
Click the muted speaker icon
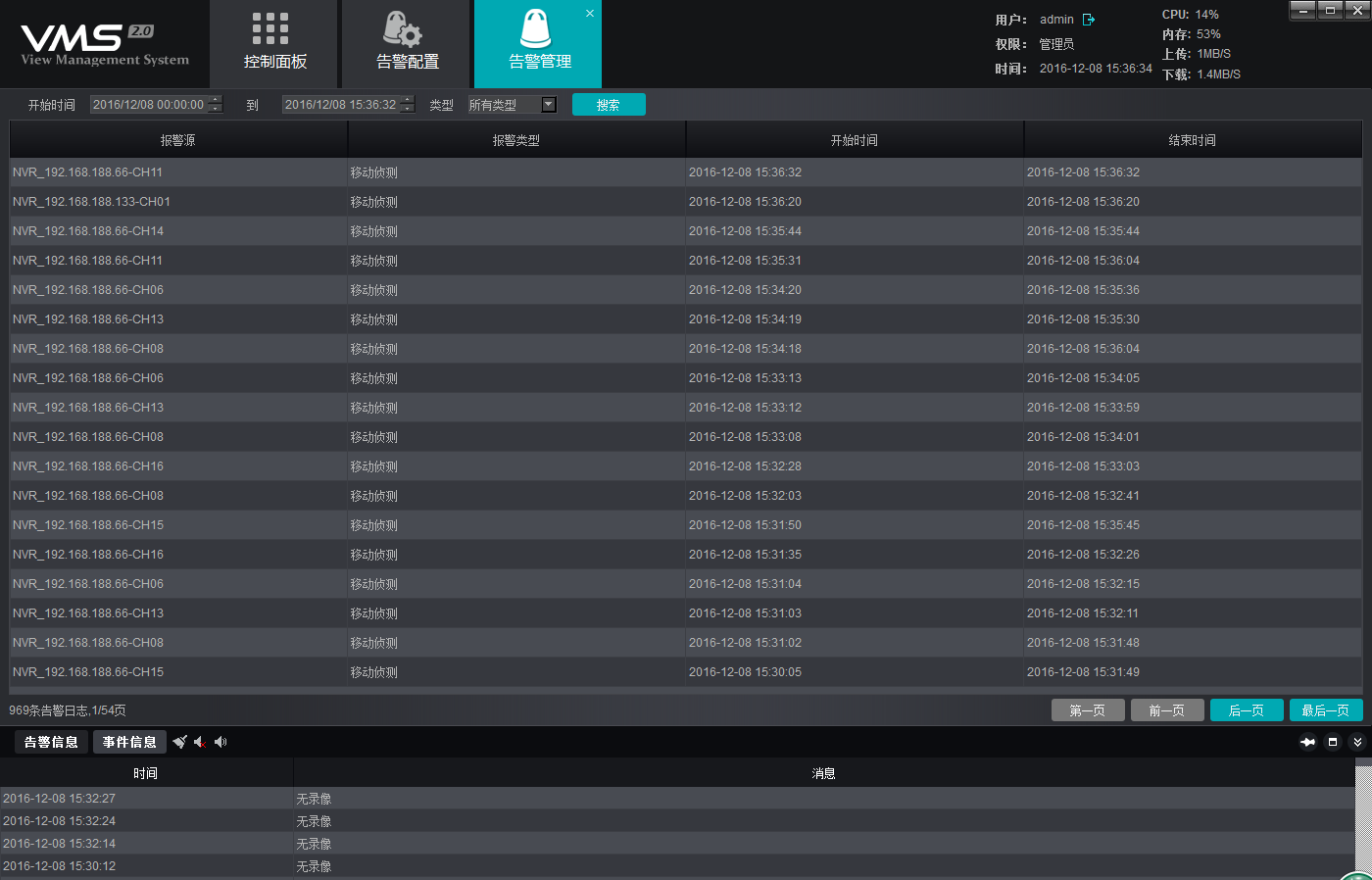tap(200, 742)
